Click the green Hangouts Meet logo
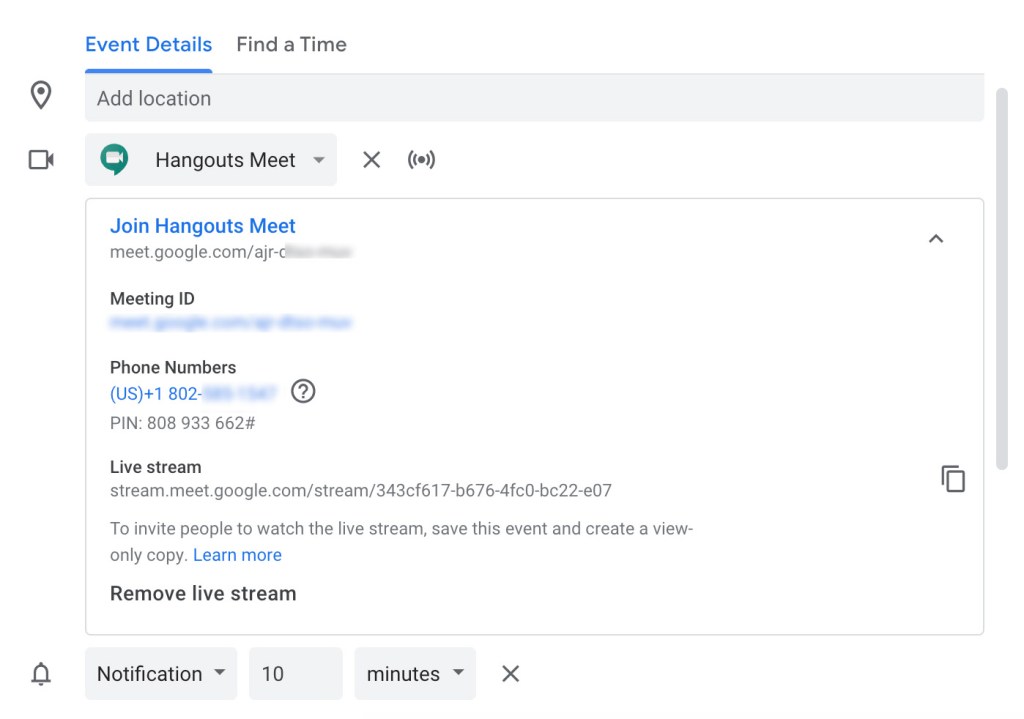 click(116, 160)
